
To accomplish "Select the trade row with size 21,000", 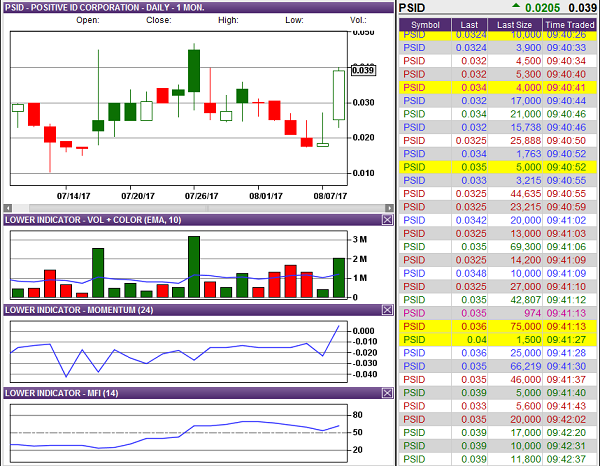I will coord(497,114).
